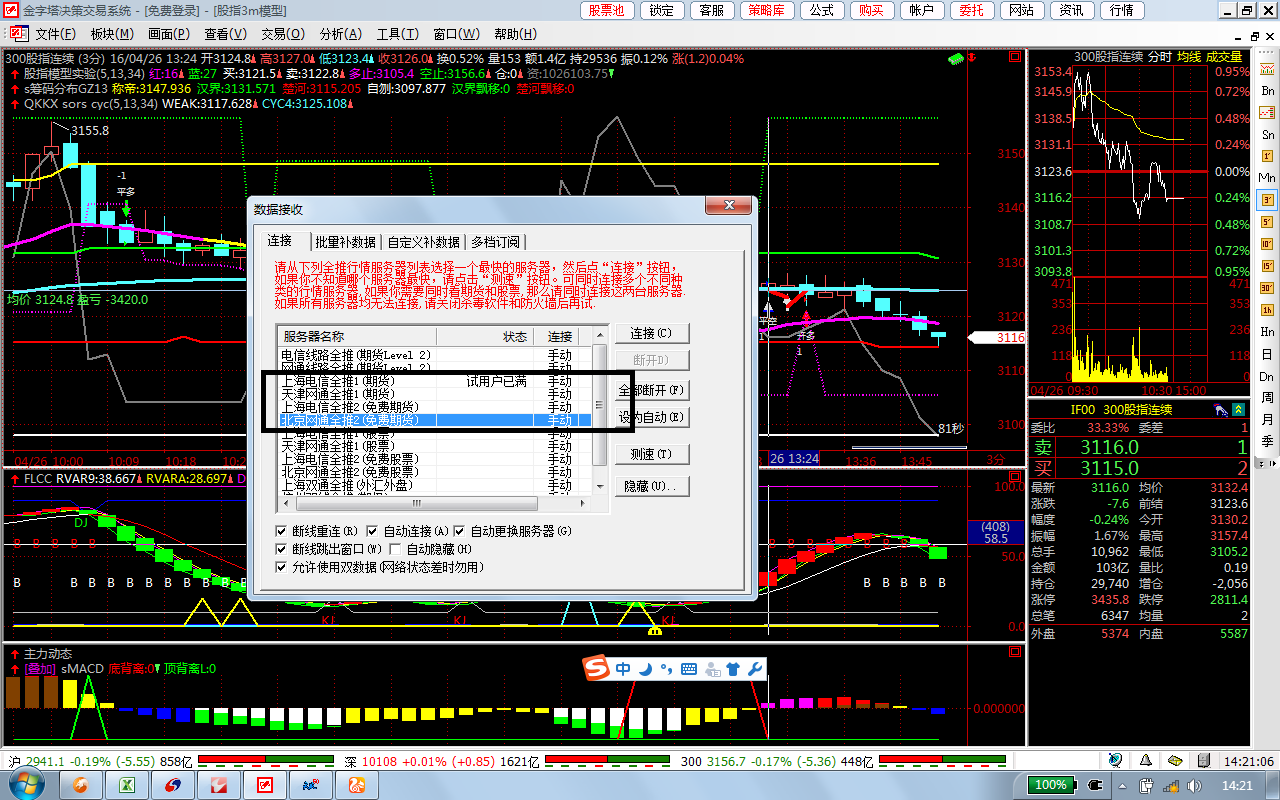The height and width of the screenshot is (800, 1280).
Task: Switch to the 批里补数据 tab
Action: coord(345,242)
